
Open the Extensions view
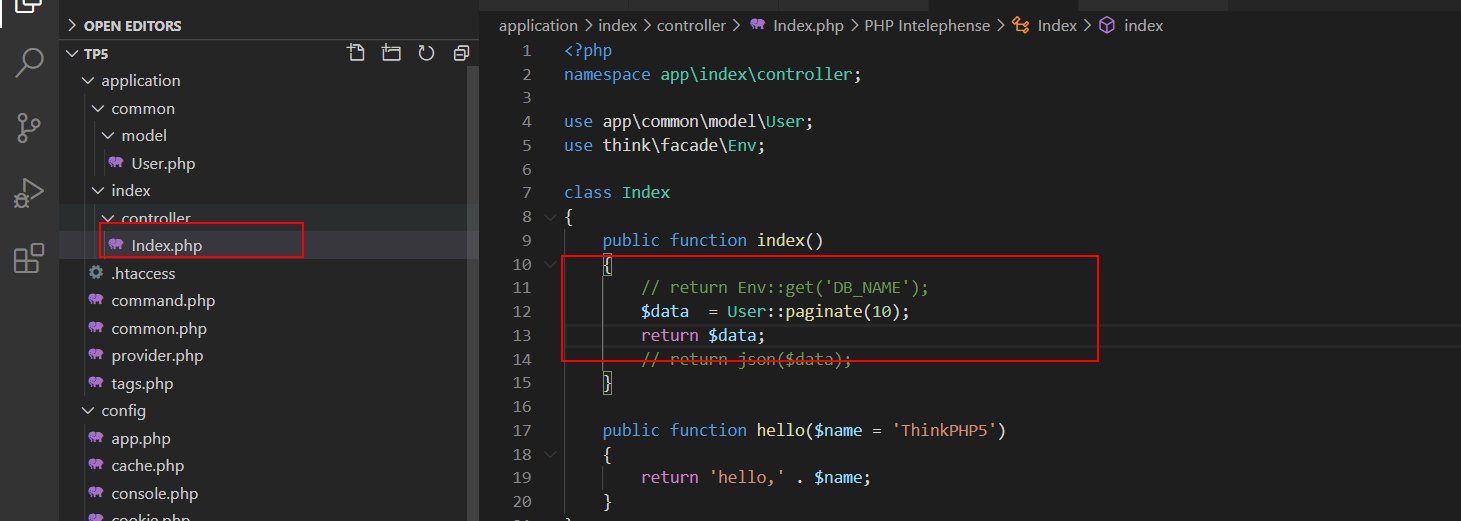28,258
